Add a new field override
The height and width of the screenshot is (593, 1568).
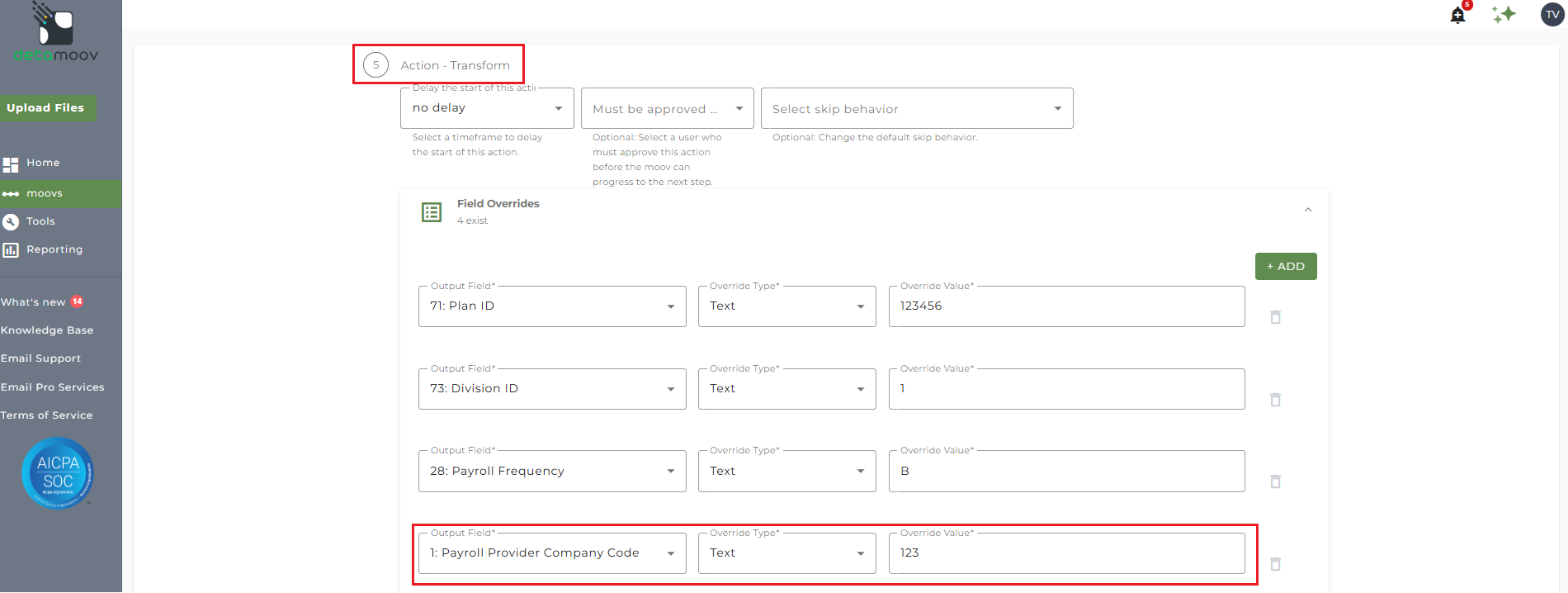[x=1285, y=267]
